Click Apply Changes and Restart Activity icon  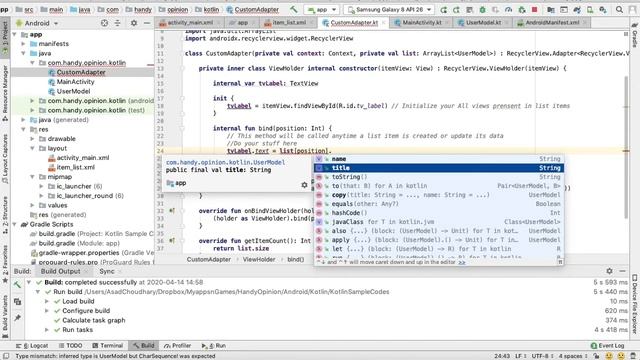[456, 9]
